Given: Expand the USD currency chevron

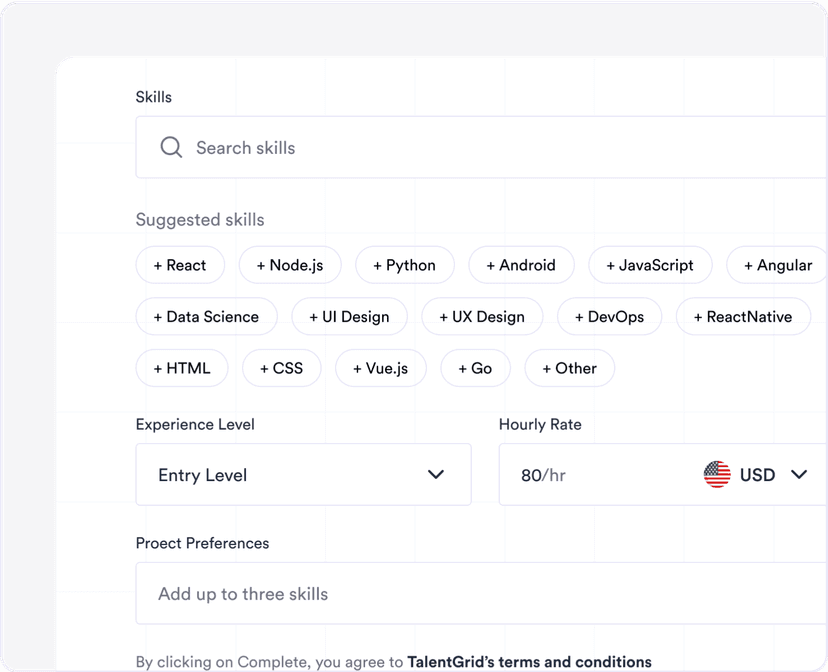Looking at the screenshot, I should click(x=799, y=475).
